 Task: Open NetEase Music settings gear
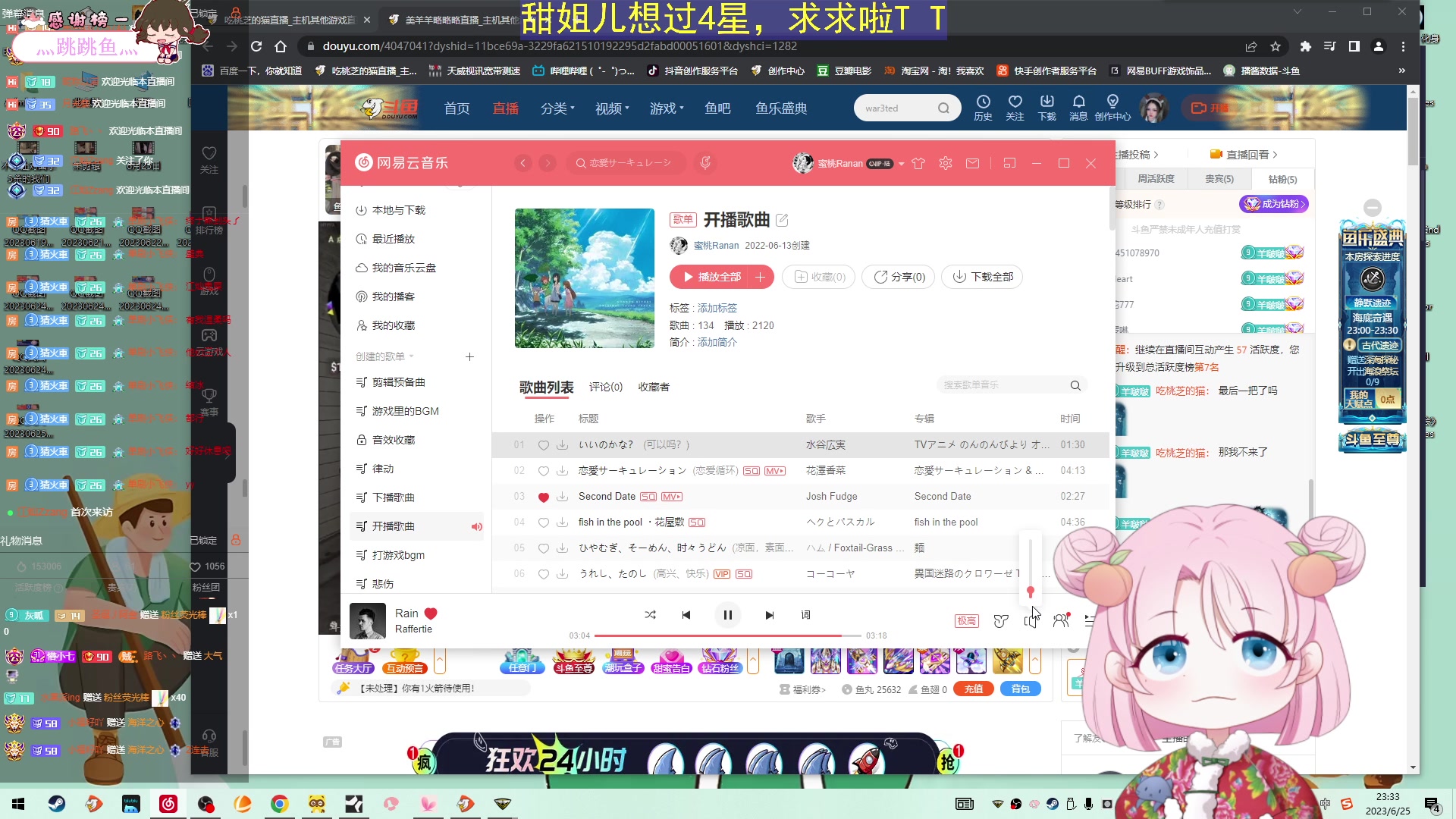[945, 163]
